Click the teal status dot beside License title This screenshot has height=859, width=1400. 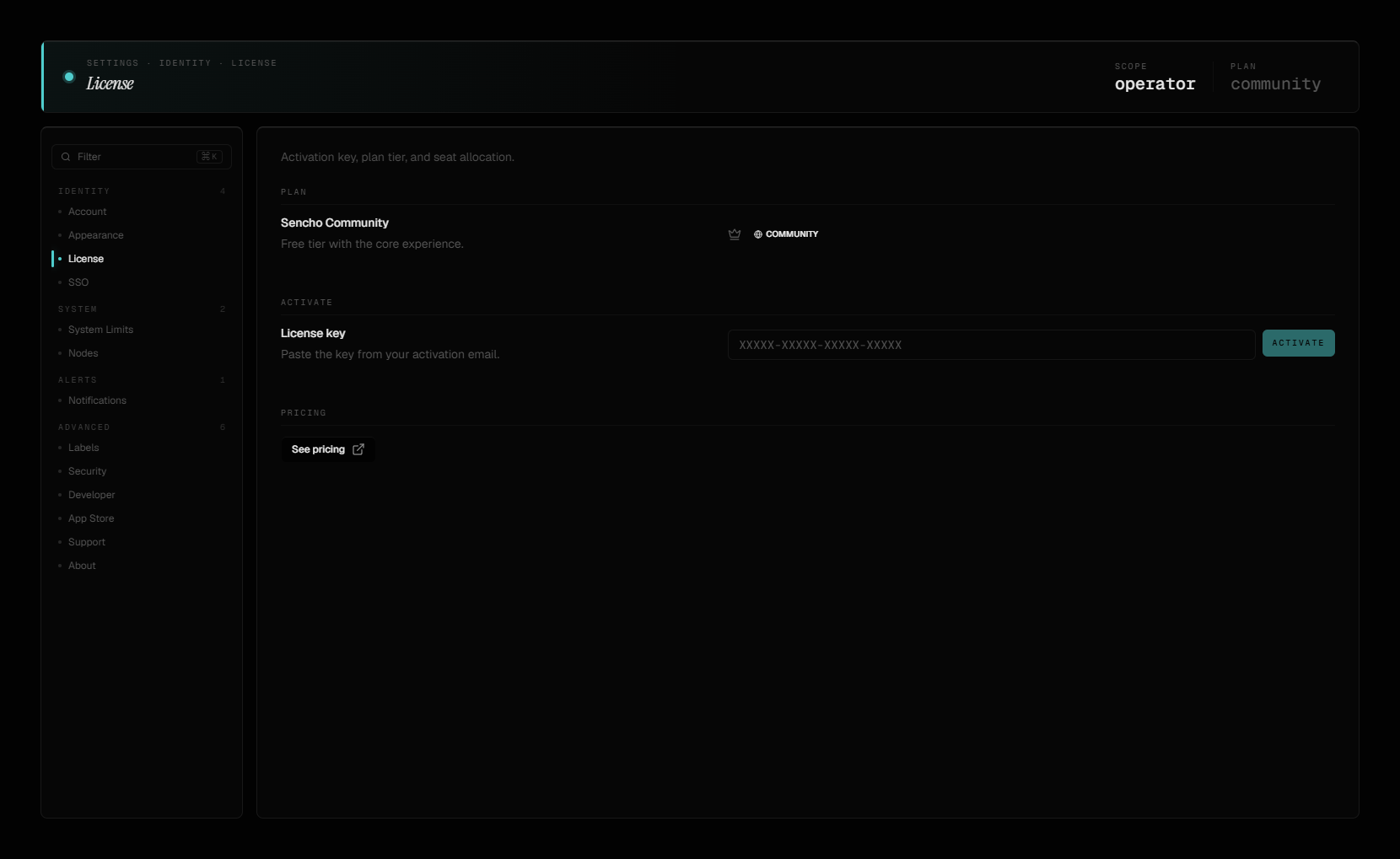(x=69, y=77)
